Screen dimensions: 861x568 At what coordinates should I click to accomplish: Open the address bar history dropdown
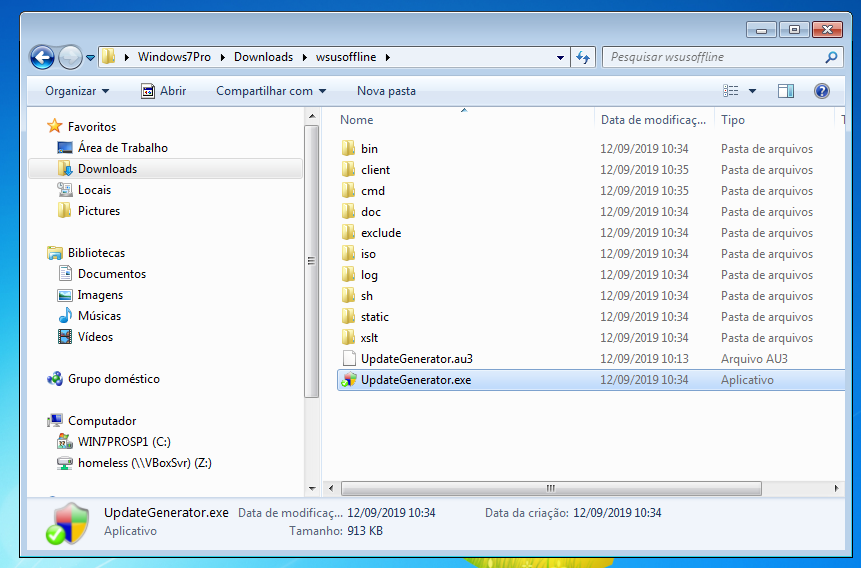(560, 57)
